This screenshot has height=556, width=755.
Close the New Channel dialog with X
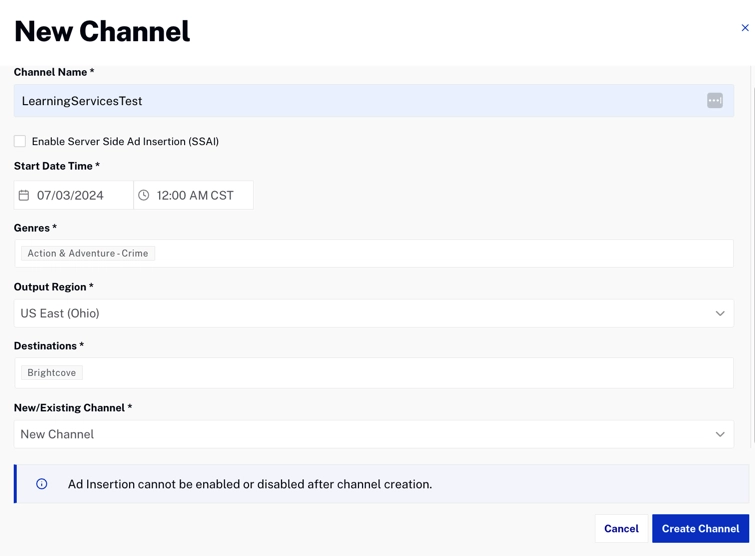745,28
